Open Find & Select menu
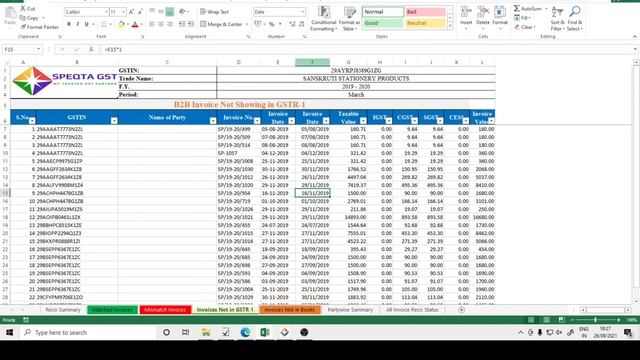Viewport: 640px width, 360px height. (x=575, y=19)
